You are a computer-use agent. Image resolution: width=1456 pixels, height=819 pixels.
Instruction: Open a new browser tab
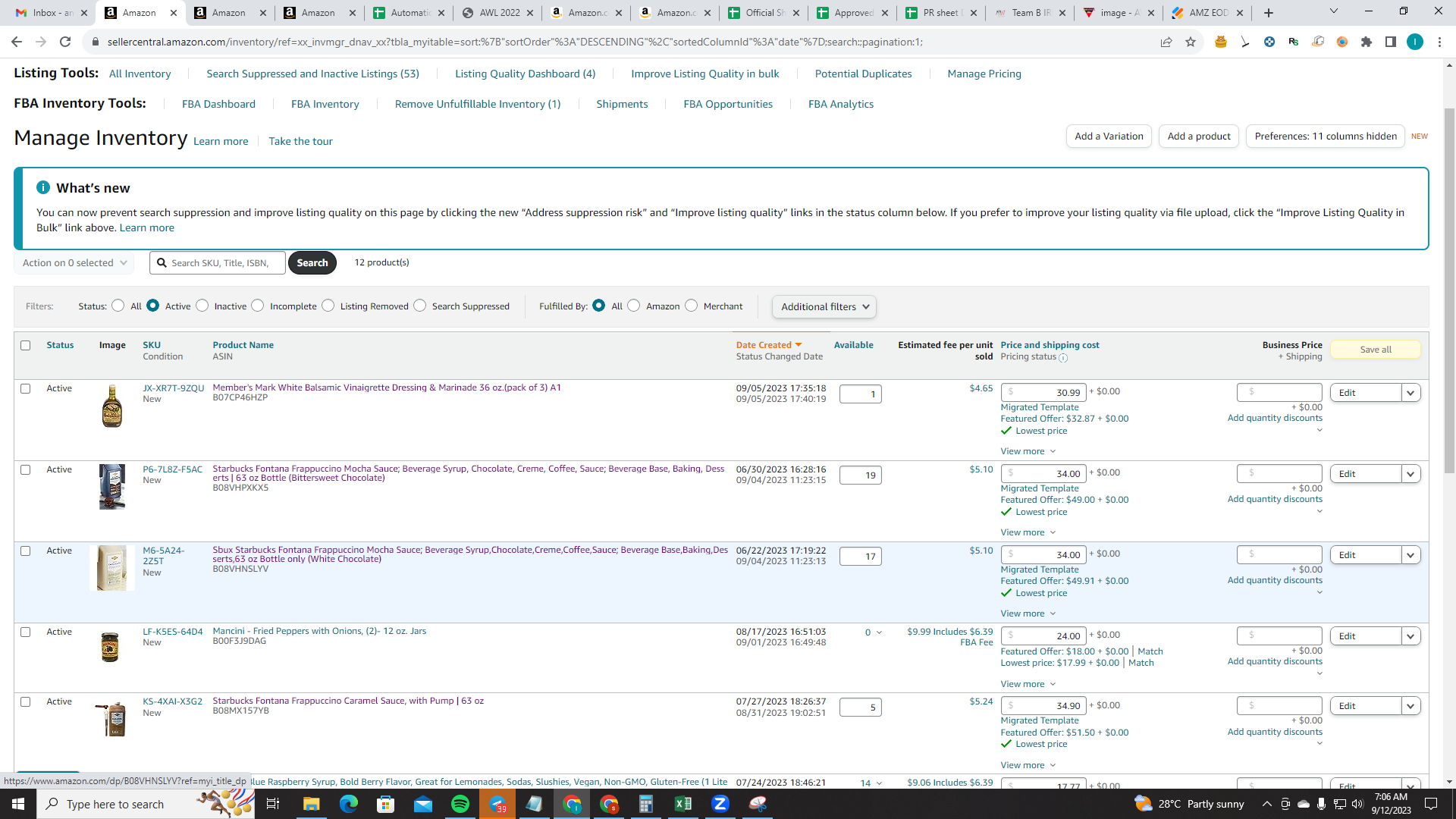pyautogui.click(x=1269, y=13)
